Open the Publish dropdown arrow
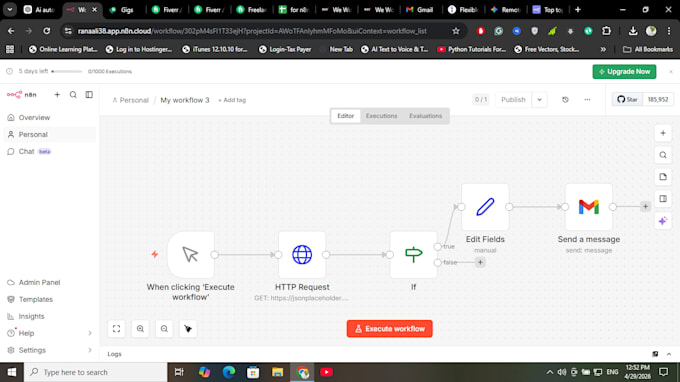 click(539, 100)
